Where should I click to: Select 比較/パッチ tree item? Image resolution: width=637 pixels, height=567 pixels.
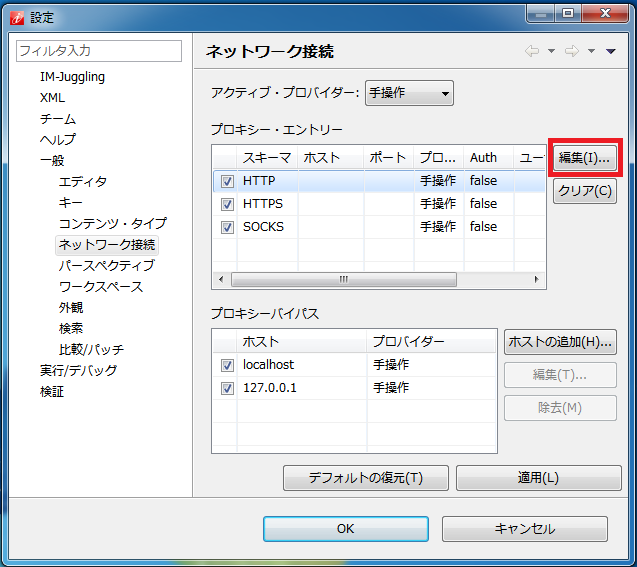(x=91, y=350)
